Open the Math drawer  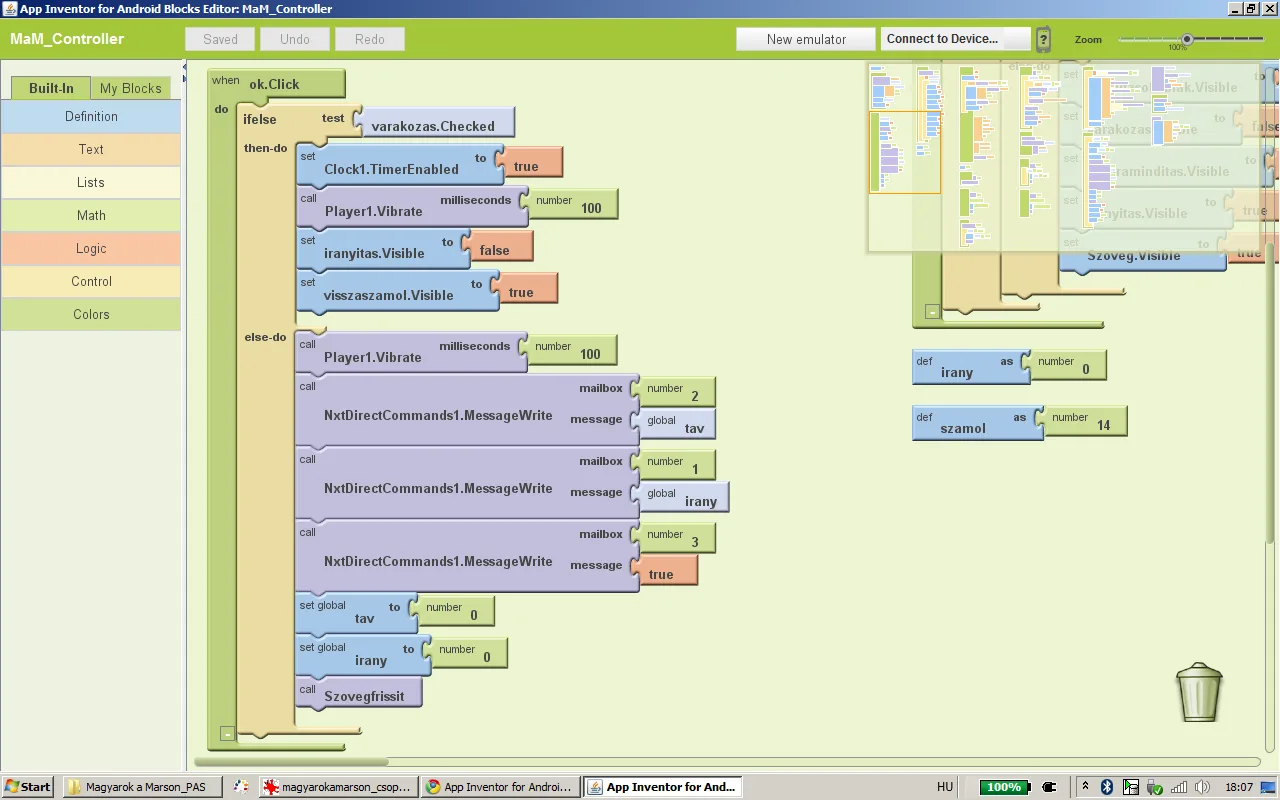click(91, 215)
